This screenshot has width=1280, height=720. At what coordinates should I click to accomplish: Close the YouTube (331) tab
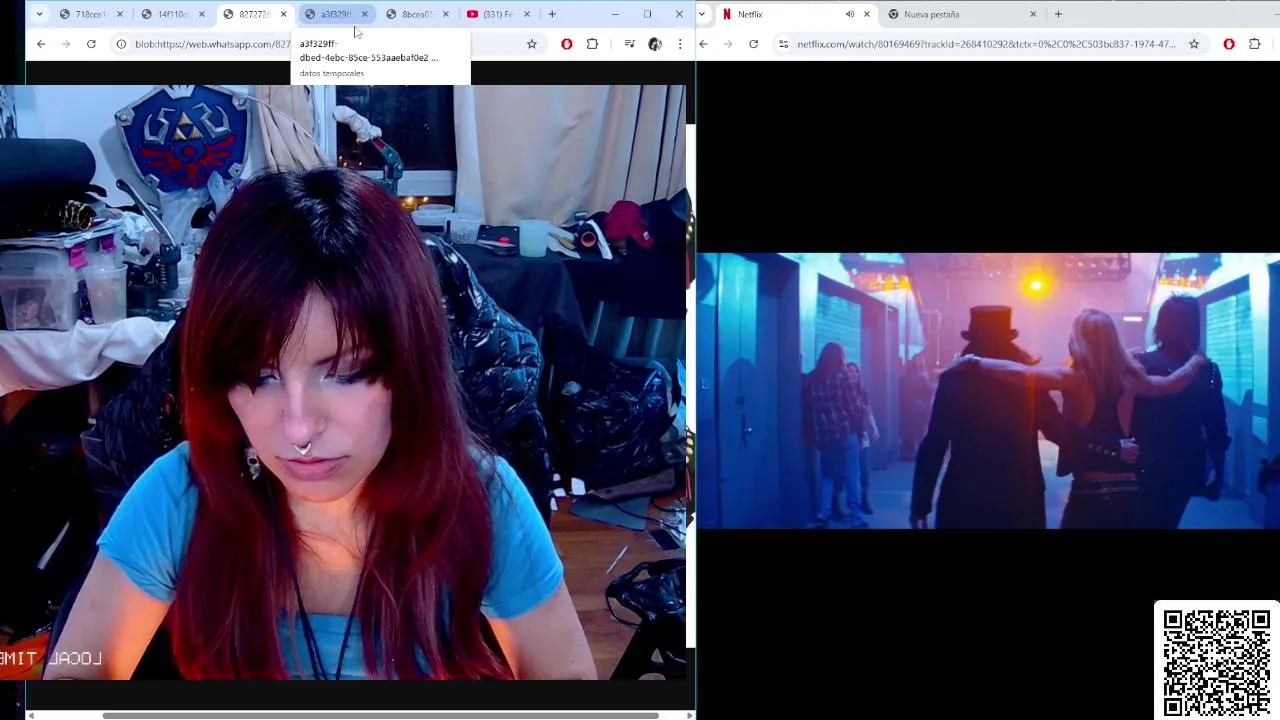click(x=527, y=14)
